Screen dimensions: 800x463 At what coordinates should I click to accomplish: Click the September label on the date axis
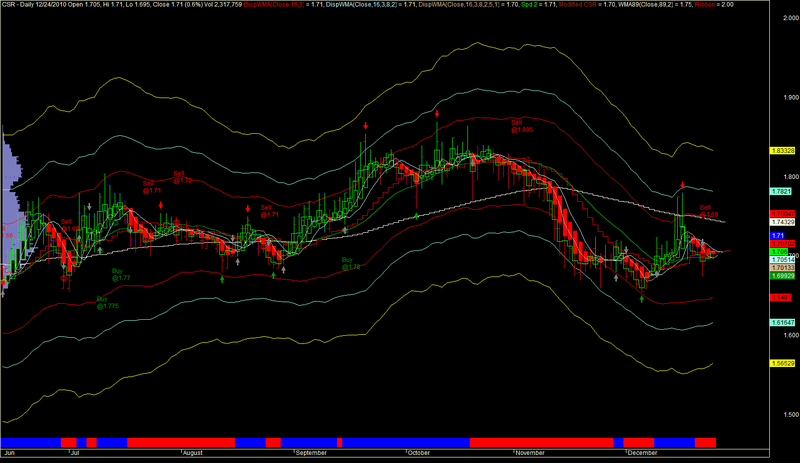(311, 453)
